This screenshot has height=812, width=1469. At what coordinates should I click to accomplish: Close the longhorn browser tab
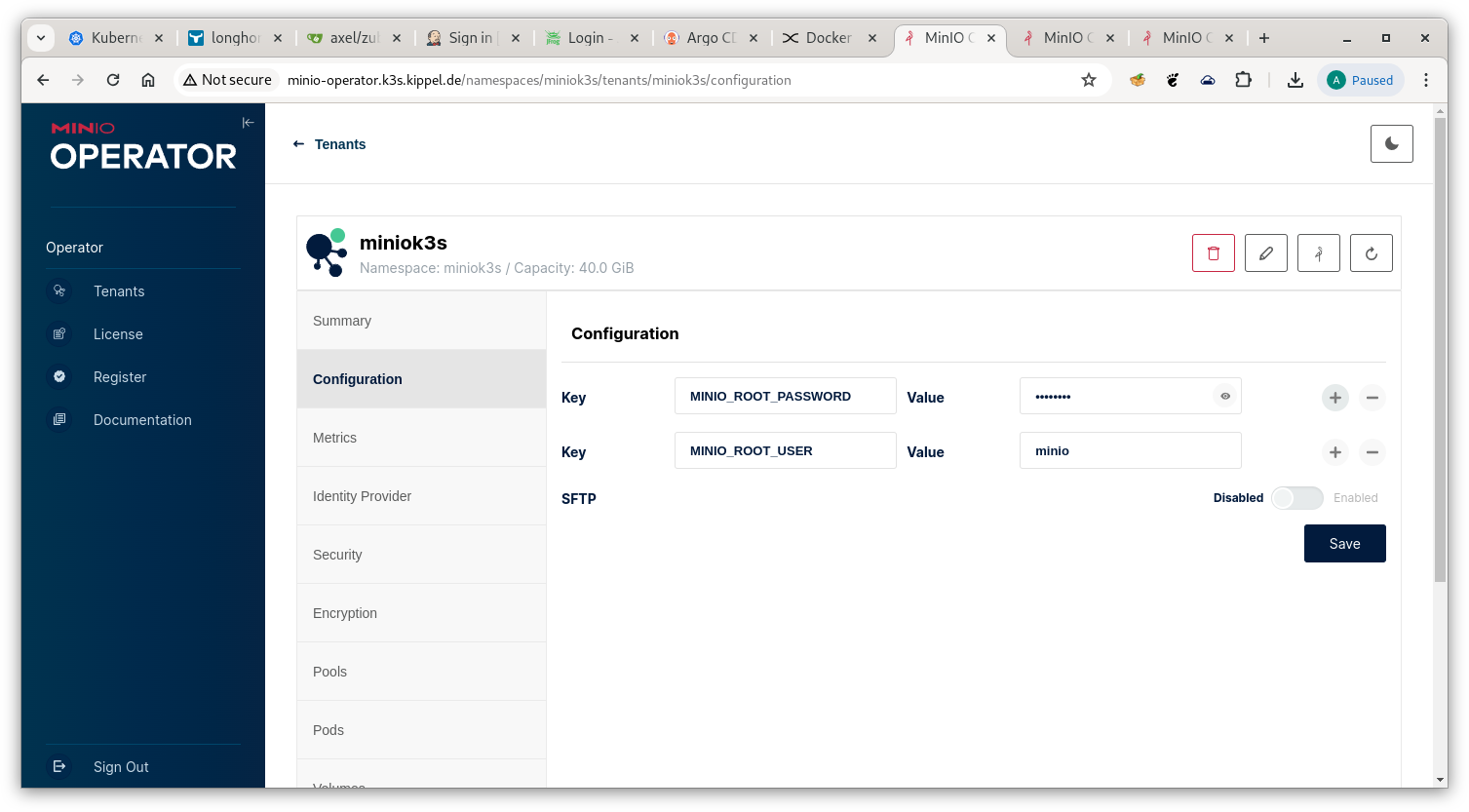[x=278, y=38]
